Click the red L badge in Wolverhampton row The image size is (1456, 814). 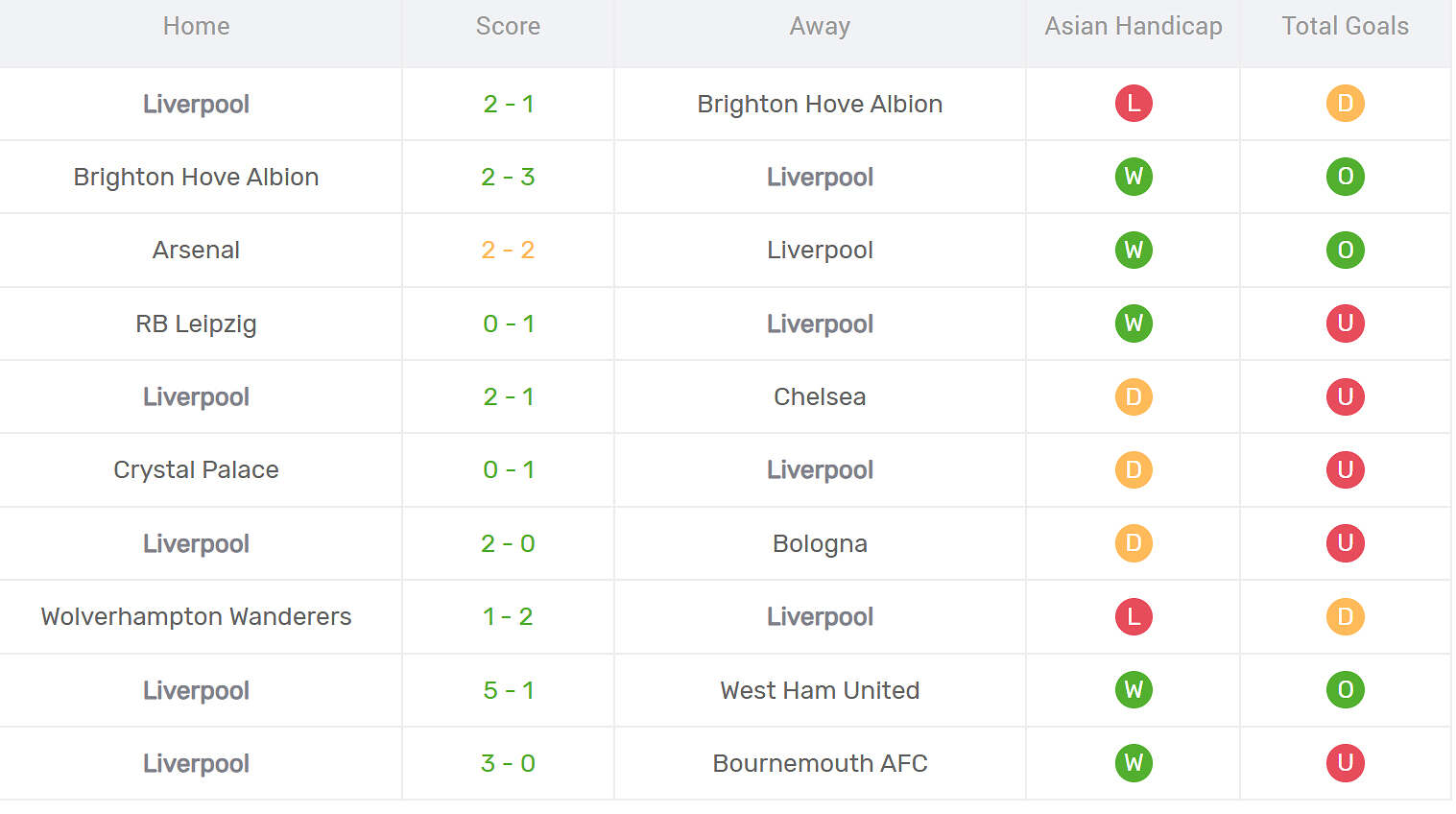tap(1133, 616)
